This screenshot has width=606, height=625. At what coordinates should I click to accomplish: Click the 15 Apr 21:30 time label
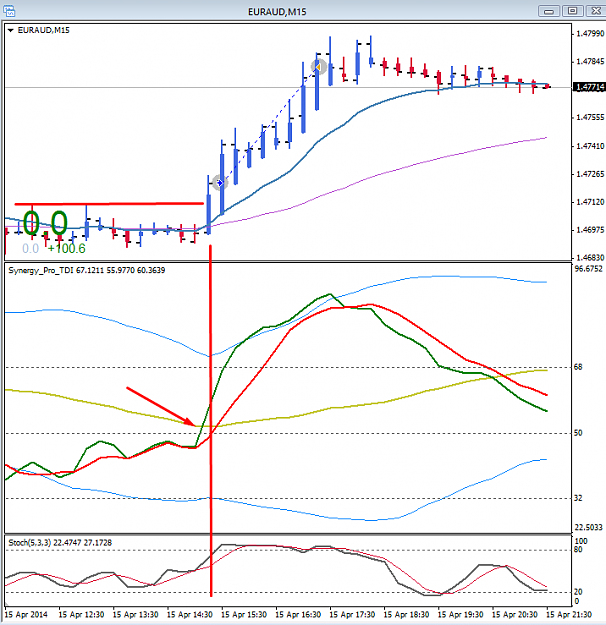569,615
